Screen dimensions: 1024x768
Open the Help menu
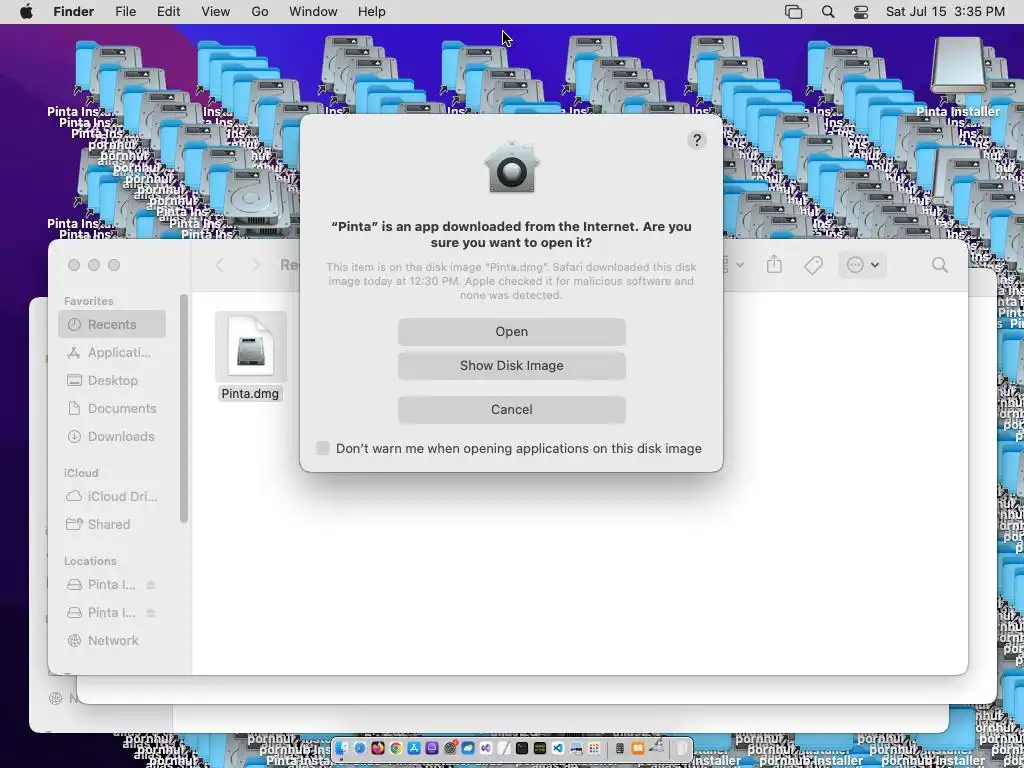click(372, 12)
